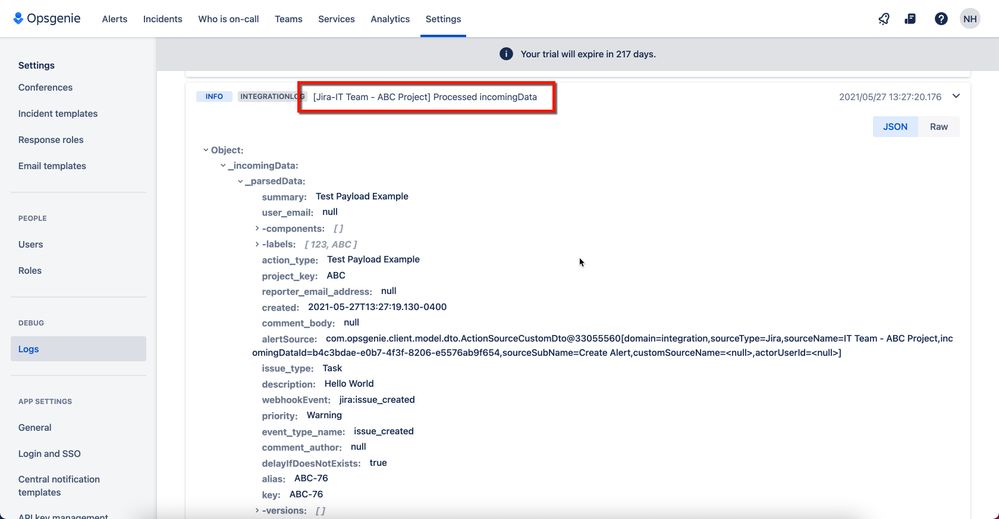
Task: Select the comment_author null value
Action: (x=358, y=447)
